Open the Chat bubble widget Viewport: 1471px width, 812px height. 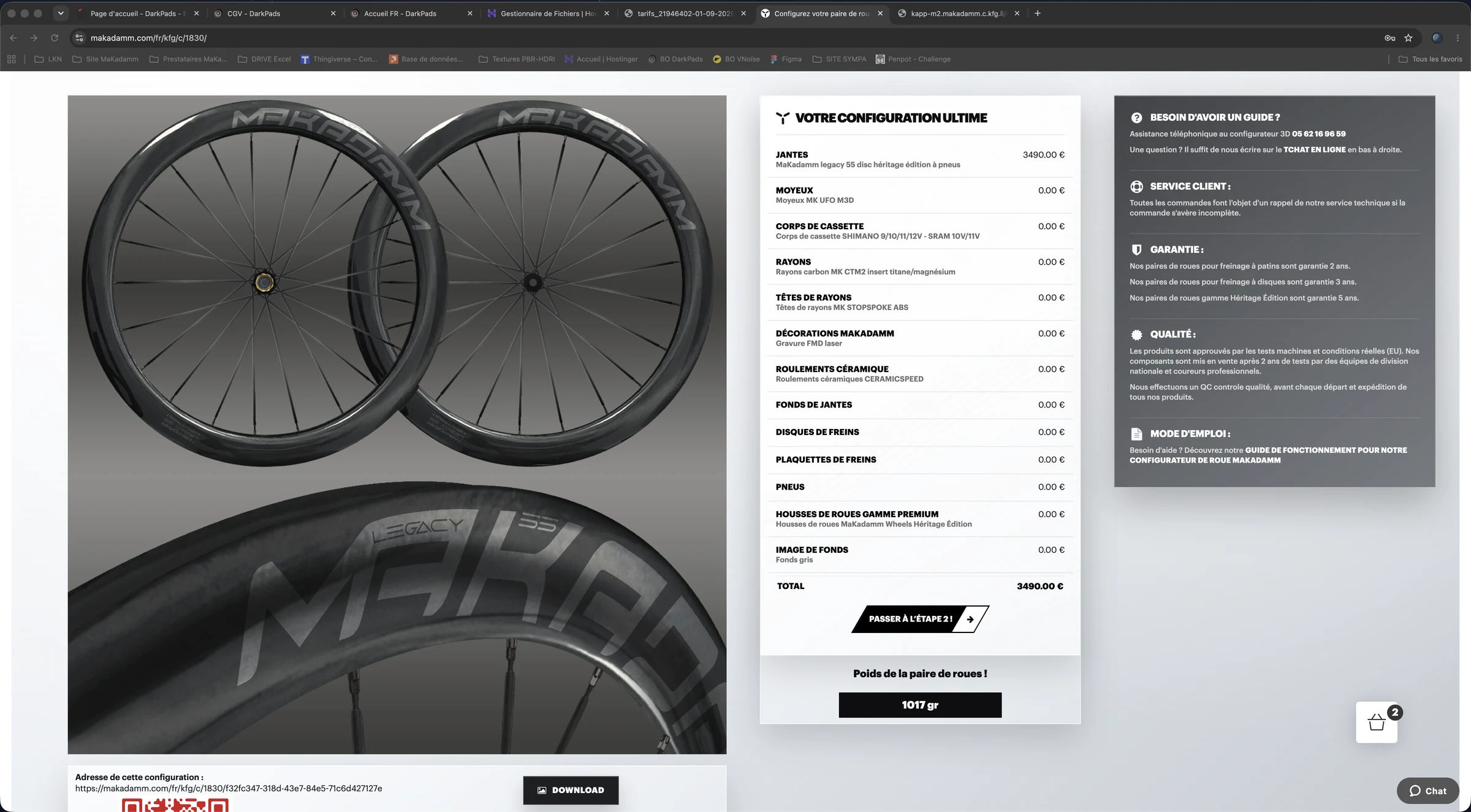coord(1427,791)
